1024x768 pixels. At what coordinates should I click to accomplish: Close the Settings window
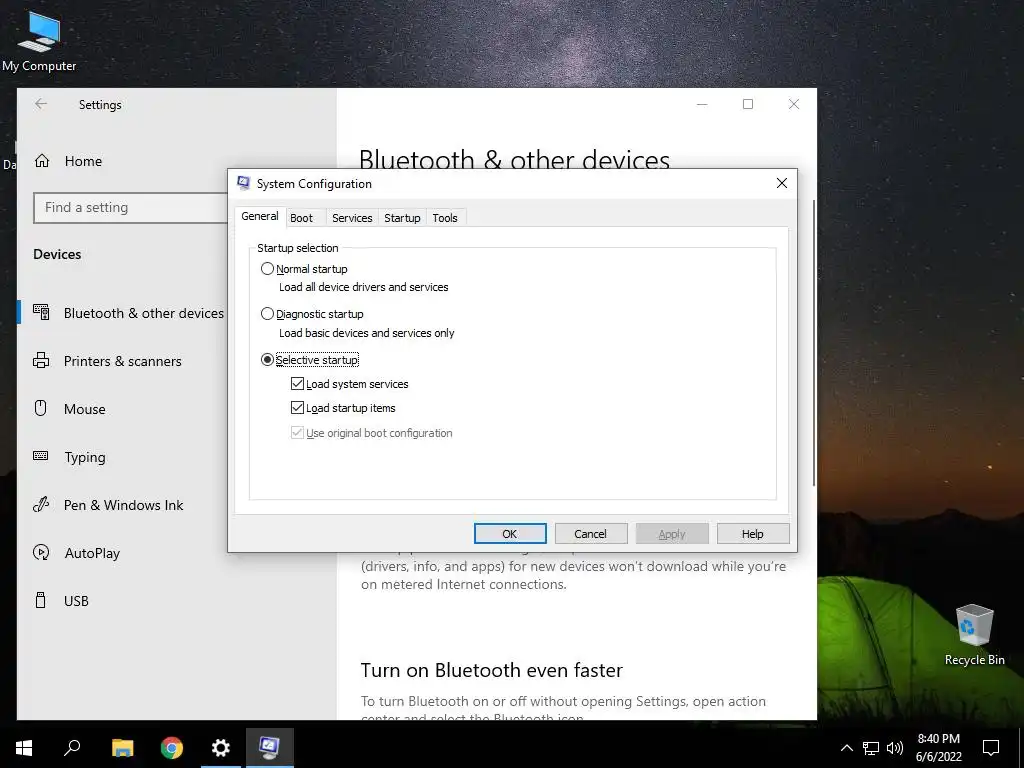tap(793, 104)
